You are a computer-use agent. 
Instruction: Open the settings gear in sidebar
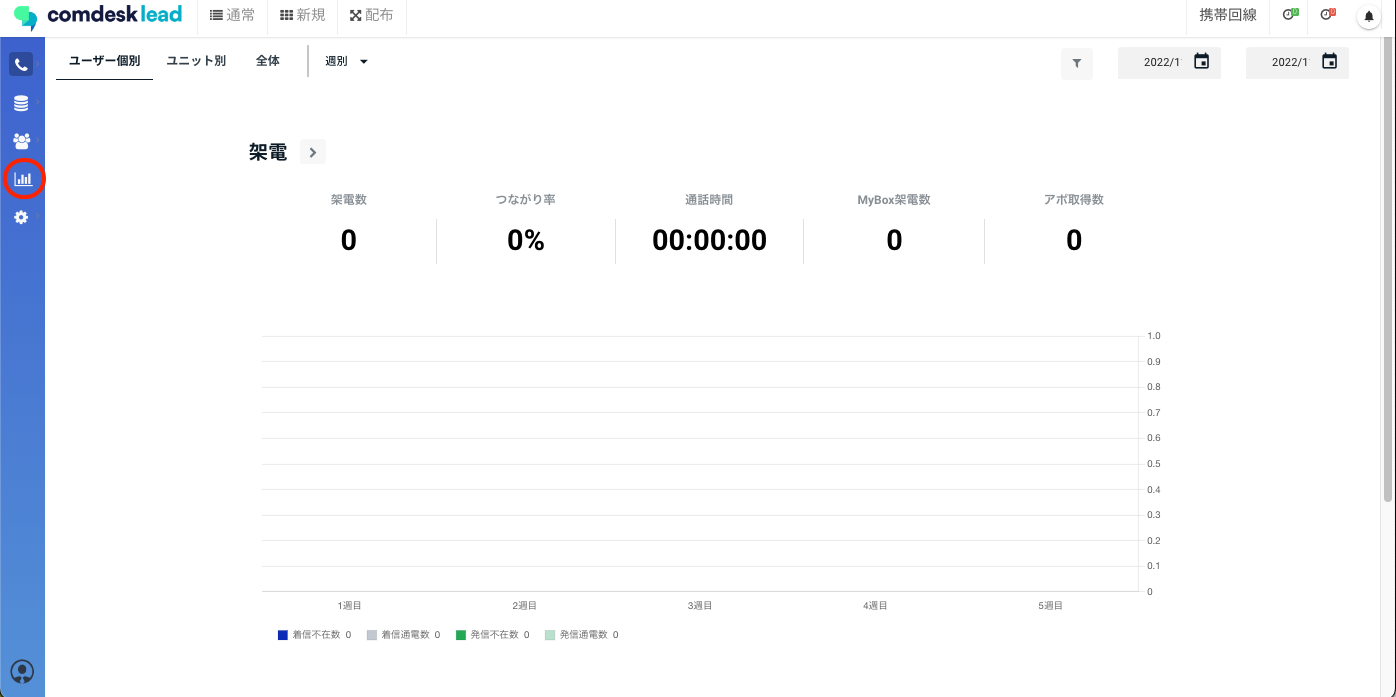click(21, 217)
